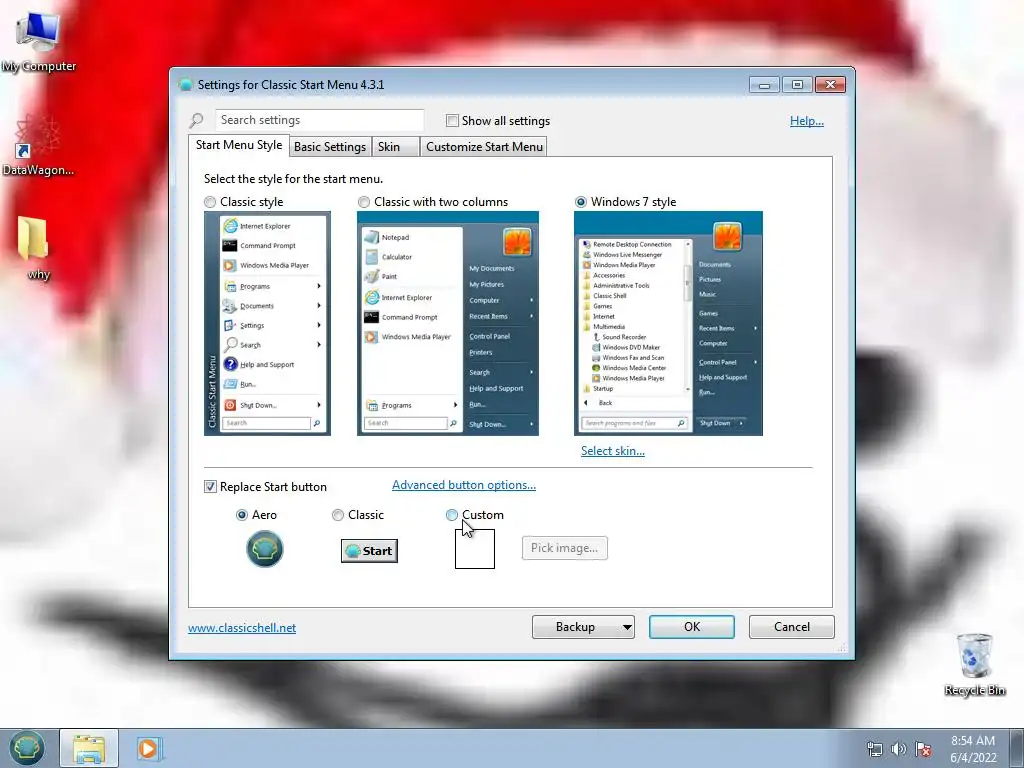Click the OK button

coord(692,627)
